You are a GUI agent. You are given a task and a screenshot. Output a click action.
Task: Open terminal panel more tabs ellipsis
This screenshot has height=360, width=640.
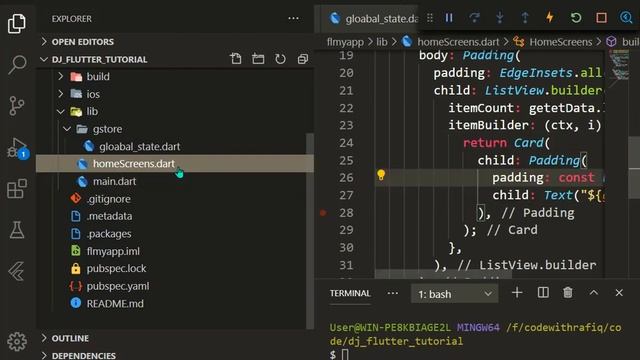(x=393, y=293)
